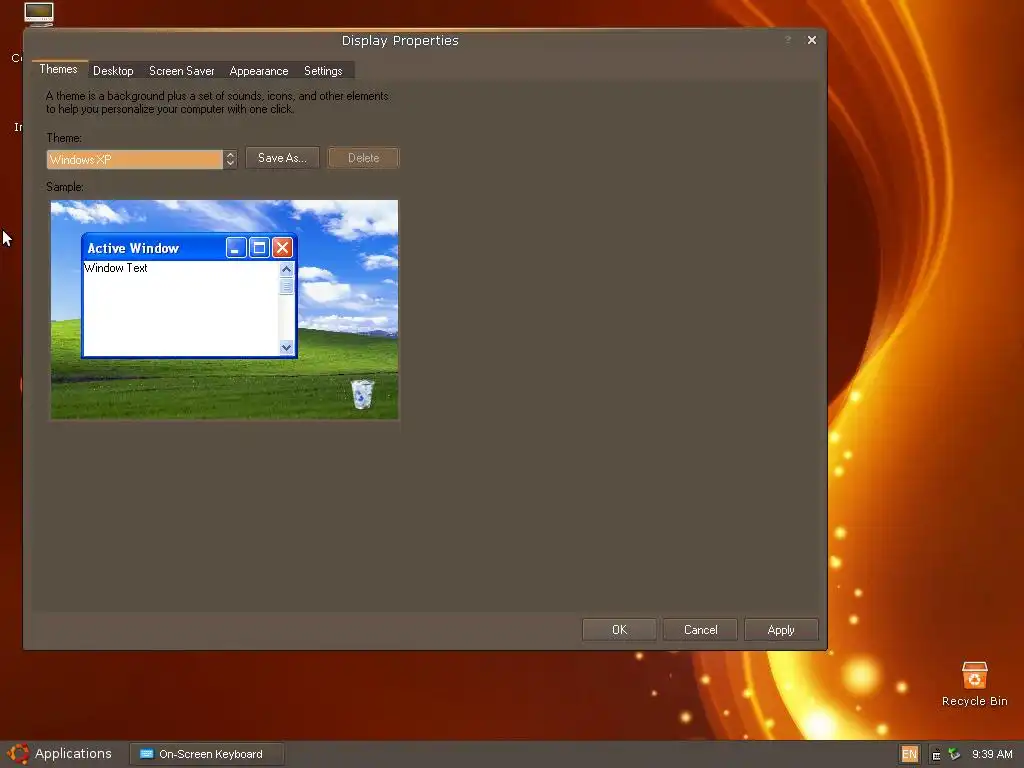Close the Display Properties window
Viewport: 1024px width, 768px height.
tap(812, 40)
